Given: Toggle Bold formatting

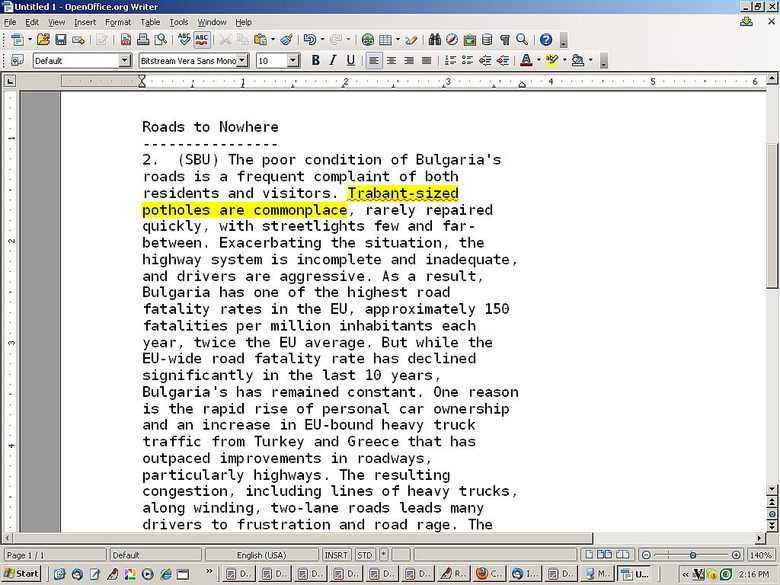Looking at the screenshot, I should coord(315,61).
